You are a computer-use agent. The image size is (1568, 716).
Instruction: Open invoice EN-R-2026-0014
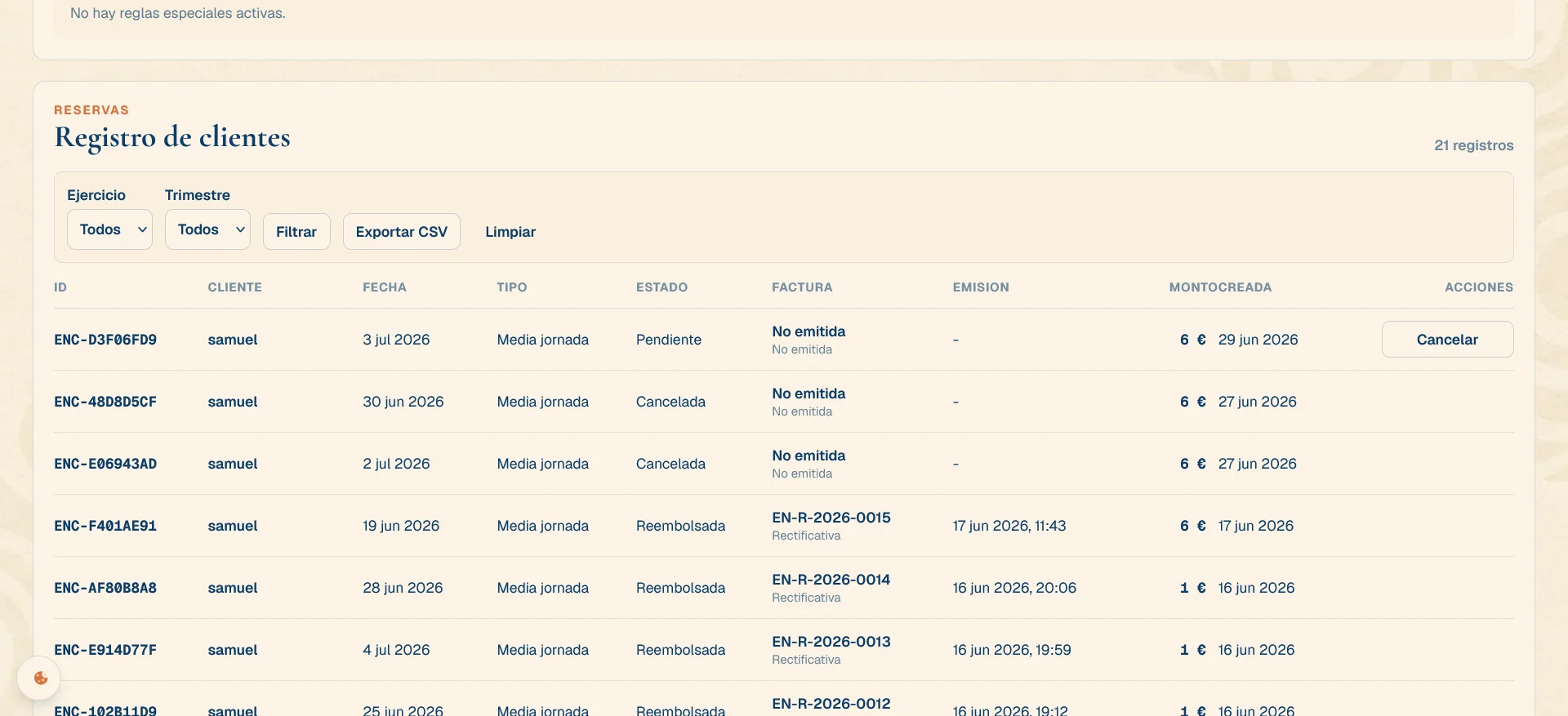(831, 580)
